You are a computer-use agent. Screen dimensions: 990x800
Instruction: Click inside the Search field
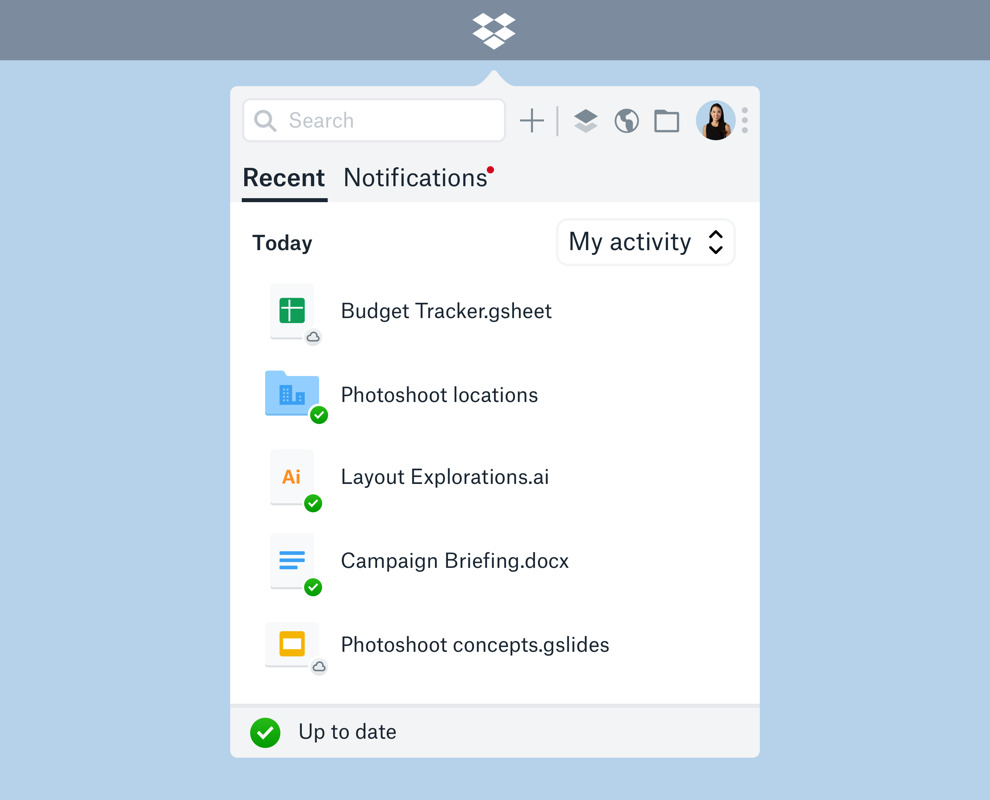(374, 121)
